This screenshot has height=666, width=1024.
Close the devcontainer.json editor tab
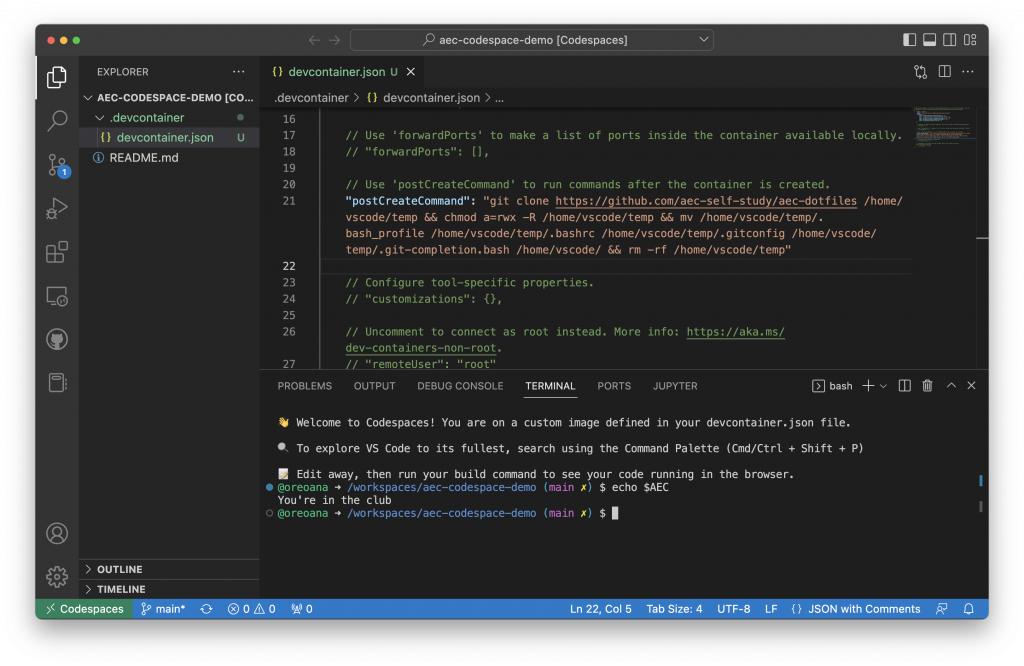pyautogui.click(x=411, y=72)
